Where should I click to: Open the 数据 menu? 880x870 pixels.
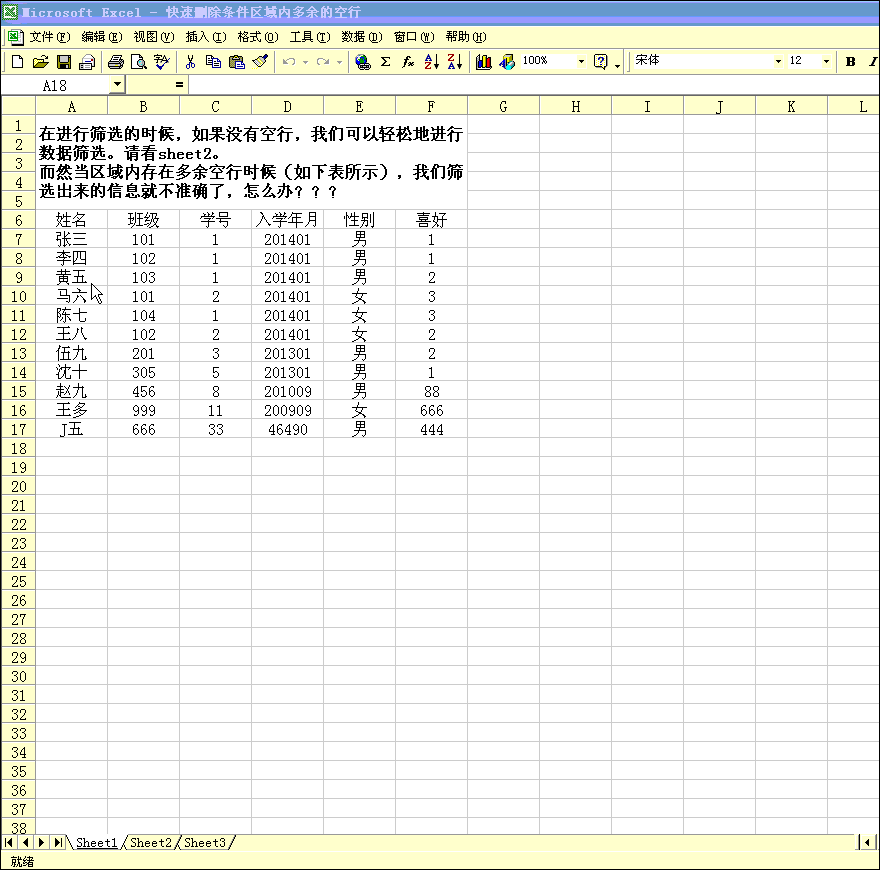coord(361,37)
